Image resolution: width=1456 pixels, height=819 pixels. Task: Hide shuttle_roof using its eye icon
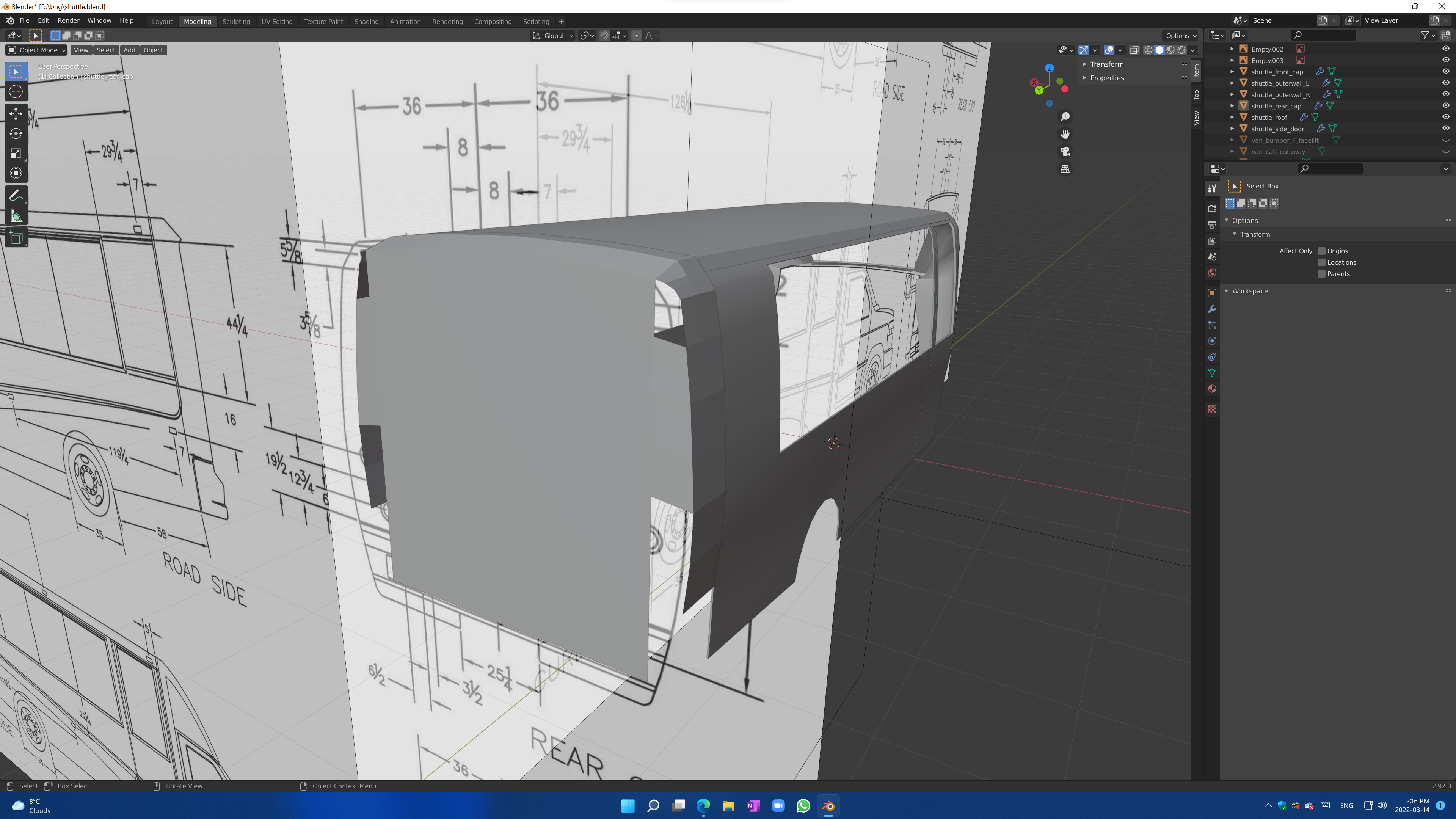click(1445, 117)
